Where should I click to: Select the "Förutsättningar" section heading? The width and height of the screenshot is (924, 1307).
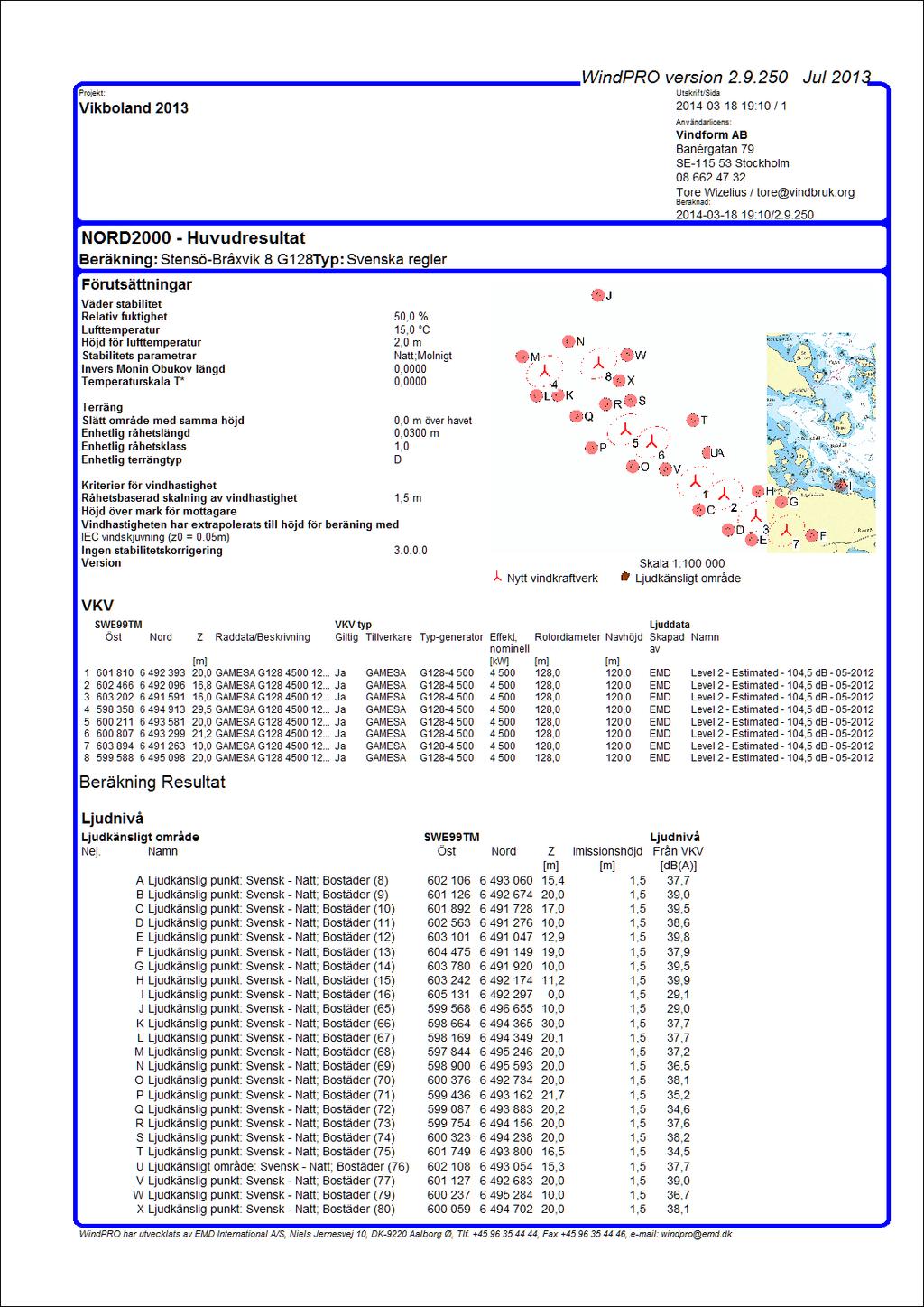[x=136, y=284]
